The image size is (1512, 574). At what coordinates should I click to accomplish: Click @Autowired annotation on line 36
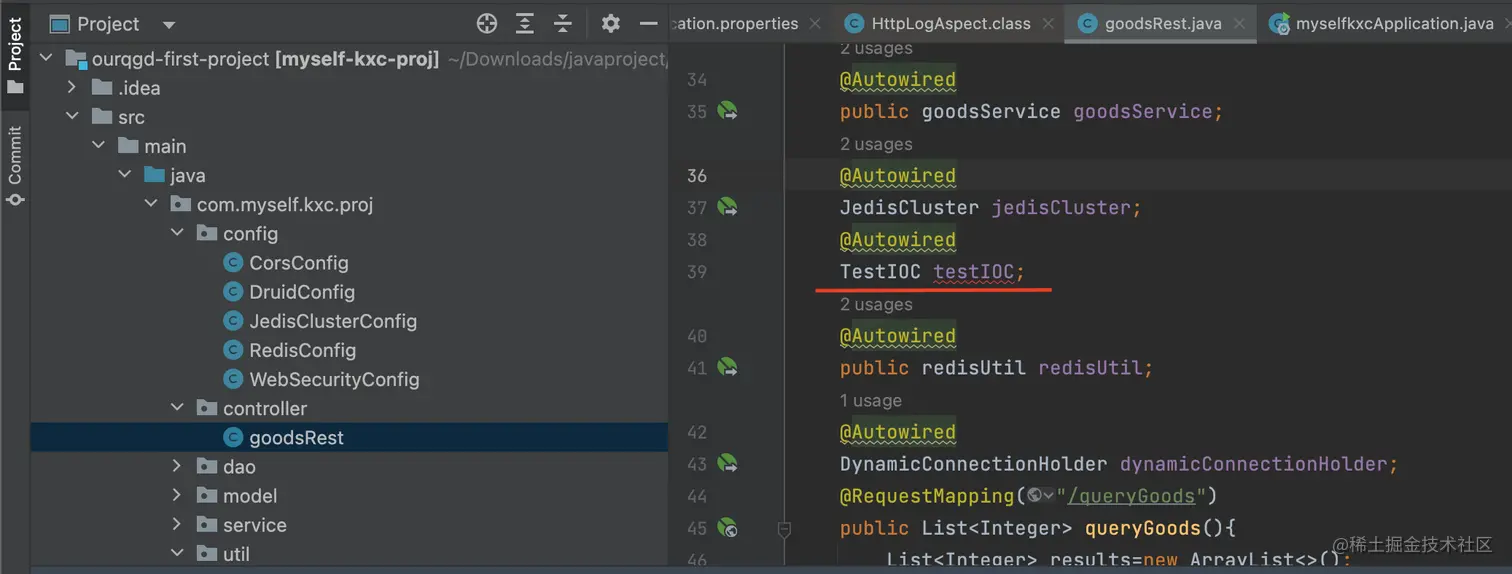coord(898,176)
